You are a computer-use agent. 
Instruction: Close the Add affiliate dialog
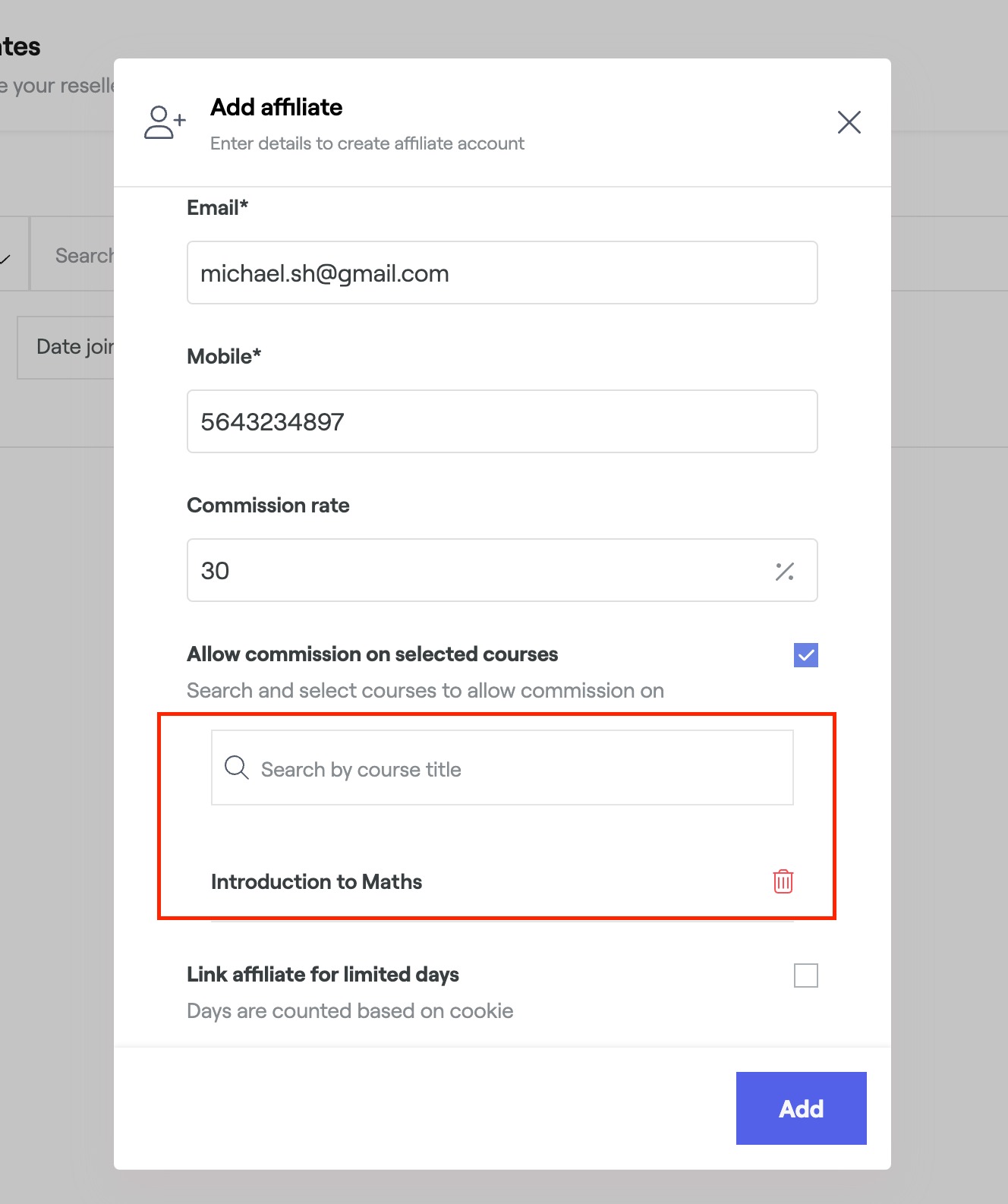click(849, 122)
